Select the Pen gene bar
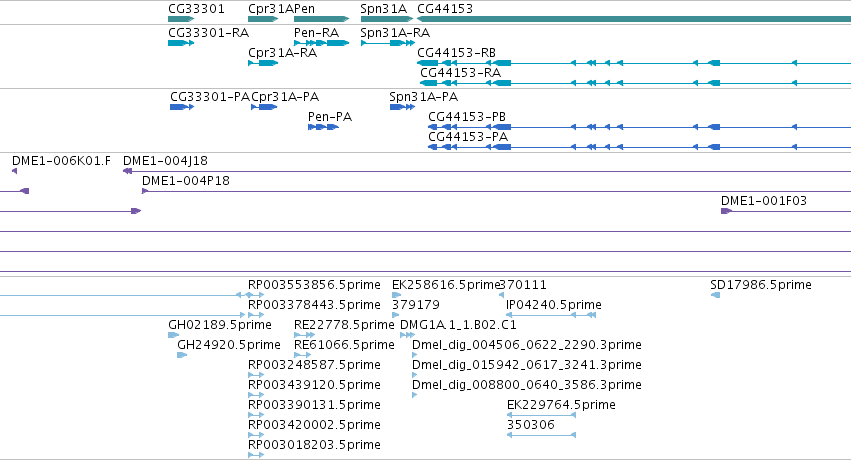The image size is (851, 460). pyautogui.click(x=321, y=19)
